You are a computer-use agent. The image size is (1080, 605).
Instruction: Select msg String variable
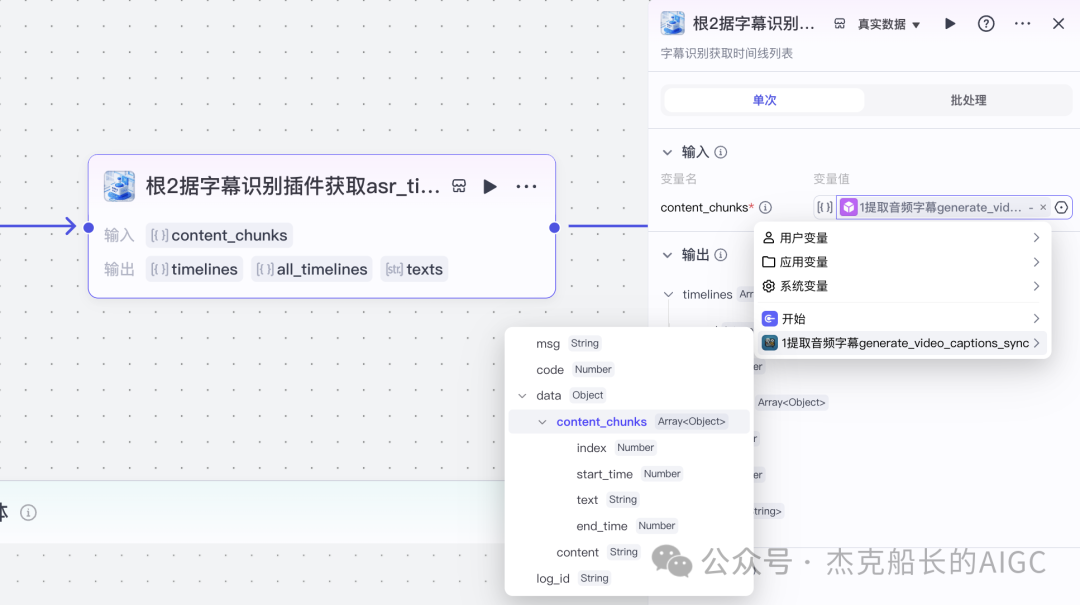629,343
